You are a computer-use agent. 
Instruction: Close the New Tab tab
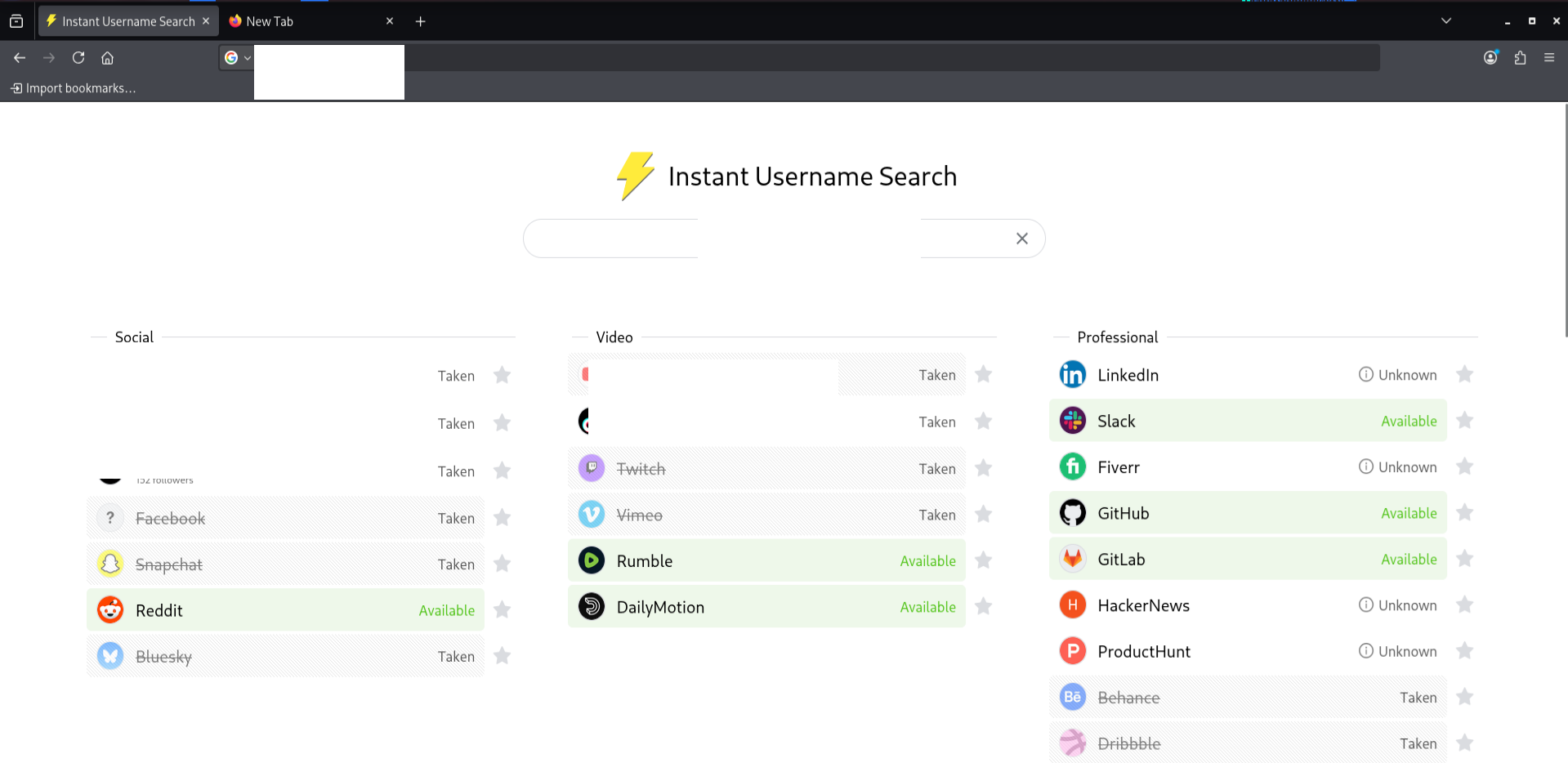point(390,21)
